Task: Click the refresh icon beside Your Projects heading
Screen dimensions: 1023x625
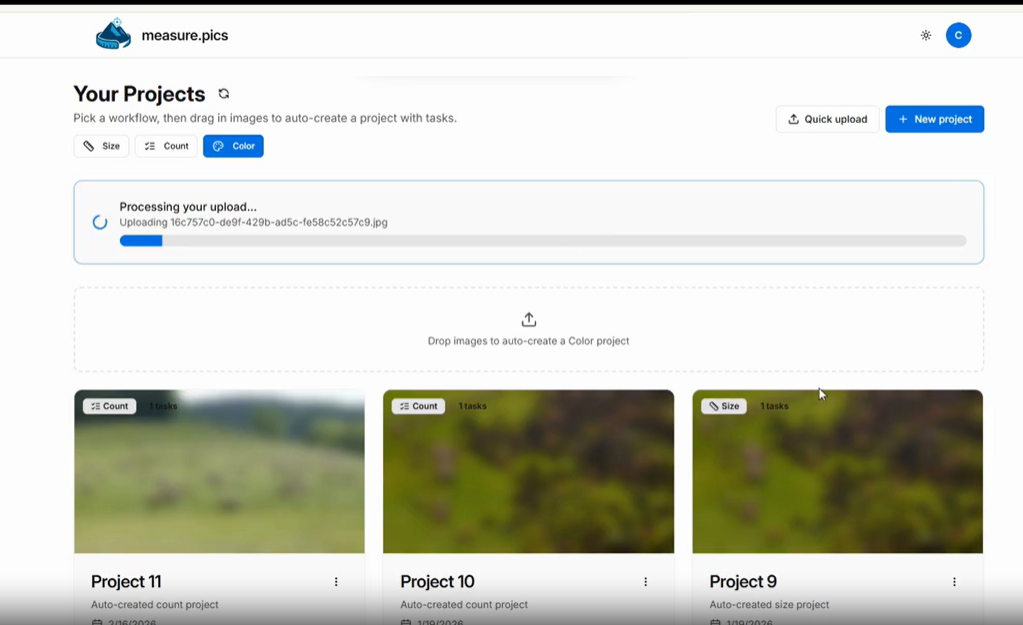Action: click(x=223, y=93)
